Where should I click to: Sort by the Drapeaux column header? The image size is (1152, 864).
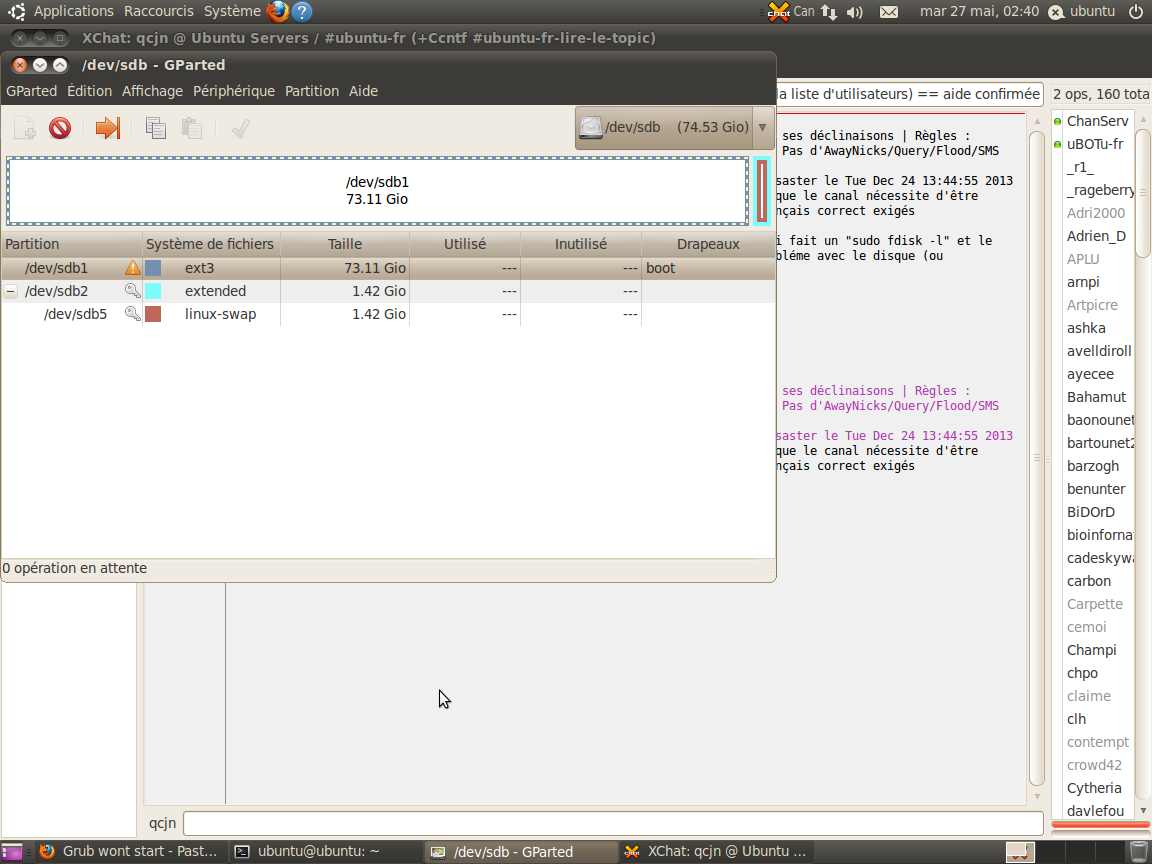pyautogui.click(x=708, y=244)
